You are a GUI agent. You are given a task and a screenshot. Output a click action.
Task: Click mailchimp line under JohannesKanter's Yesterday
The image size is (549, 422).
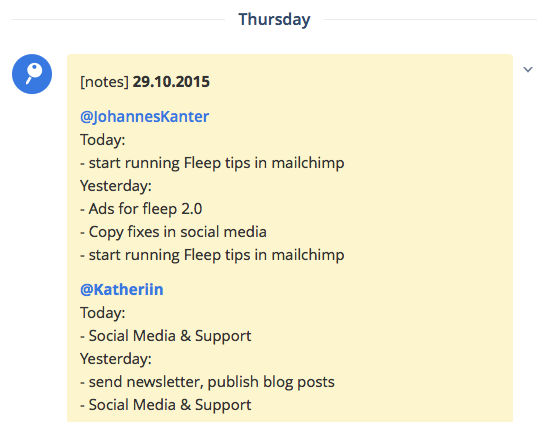[212, 255]
